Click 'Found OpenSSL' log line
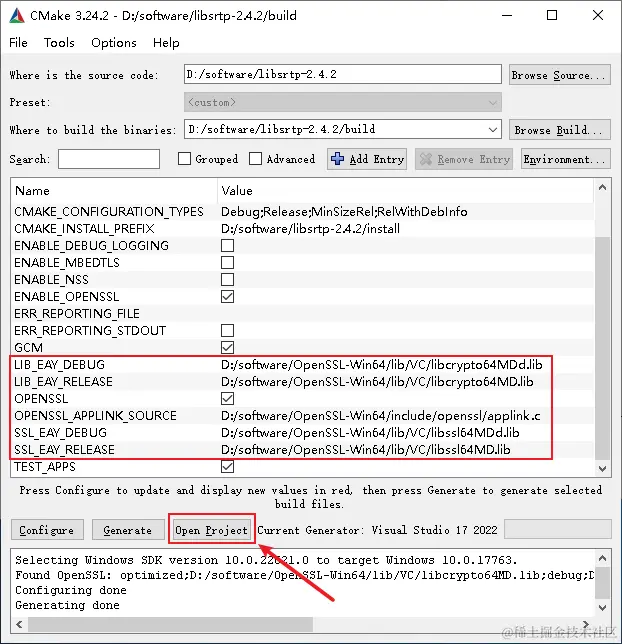Screen dimensions: 622x644 304,575
